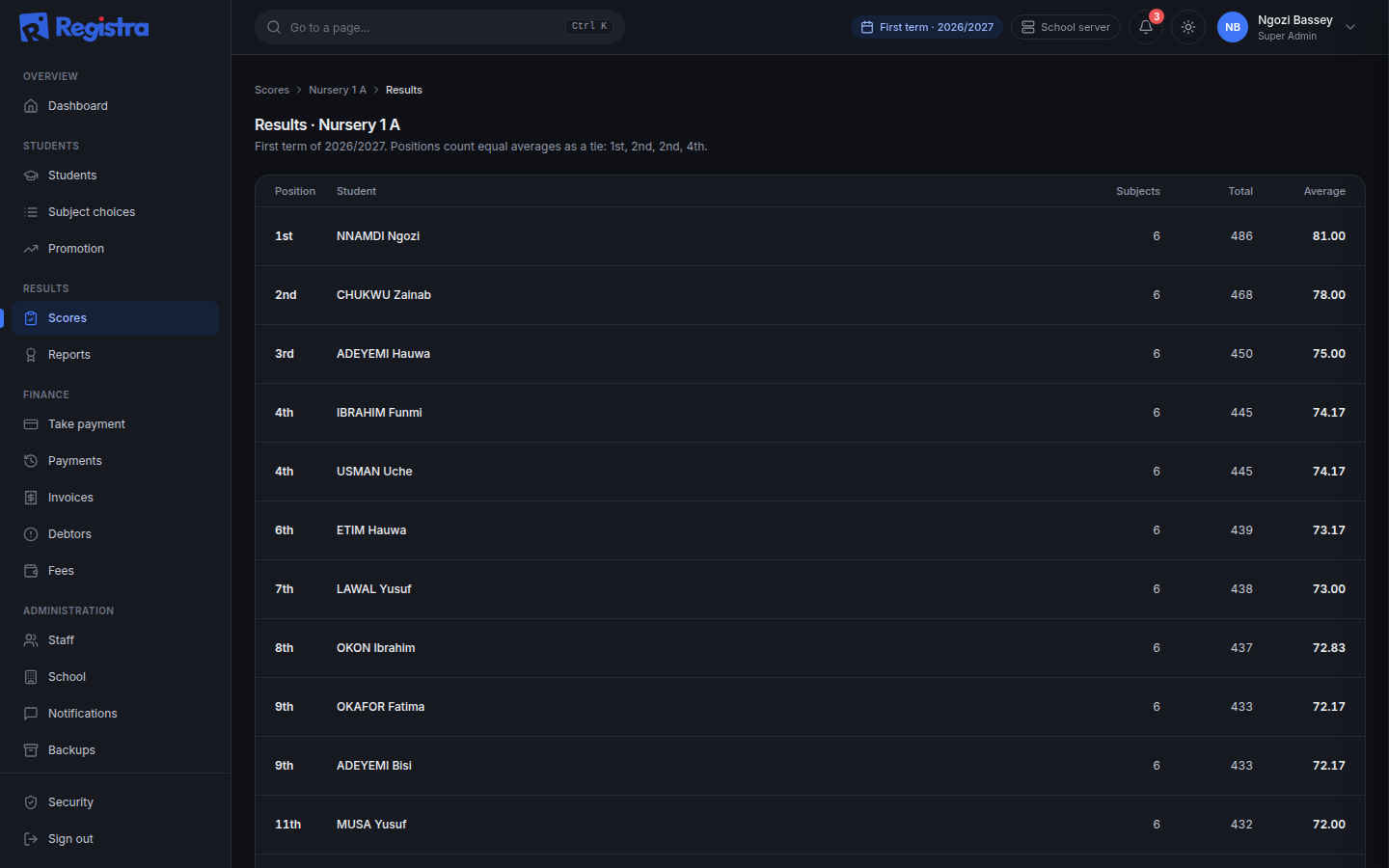Click the Average column header

[x=1324, y=191]
